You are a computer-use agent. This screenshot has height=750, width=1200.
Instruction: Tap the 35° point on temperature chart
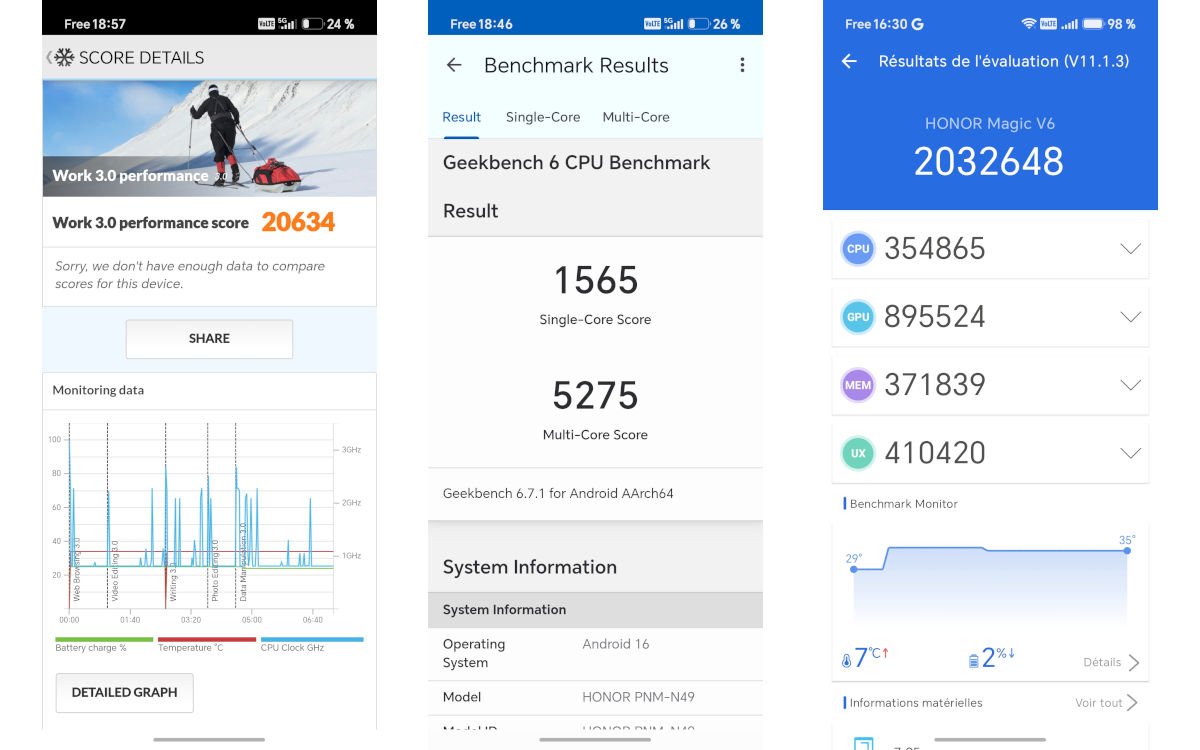tap(1127, 550)
